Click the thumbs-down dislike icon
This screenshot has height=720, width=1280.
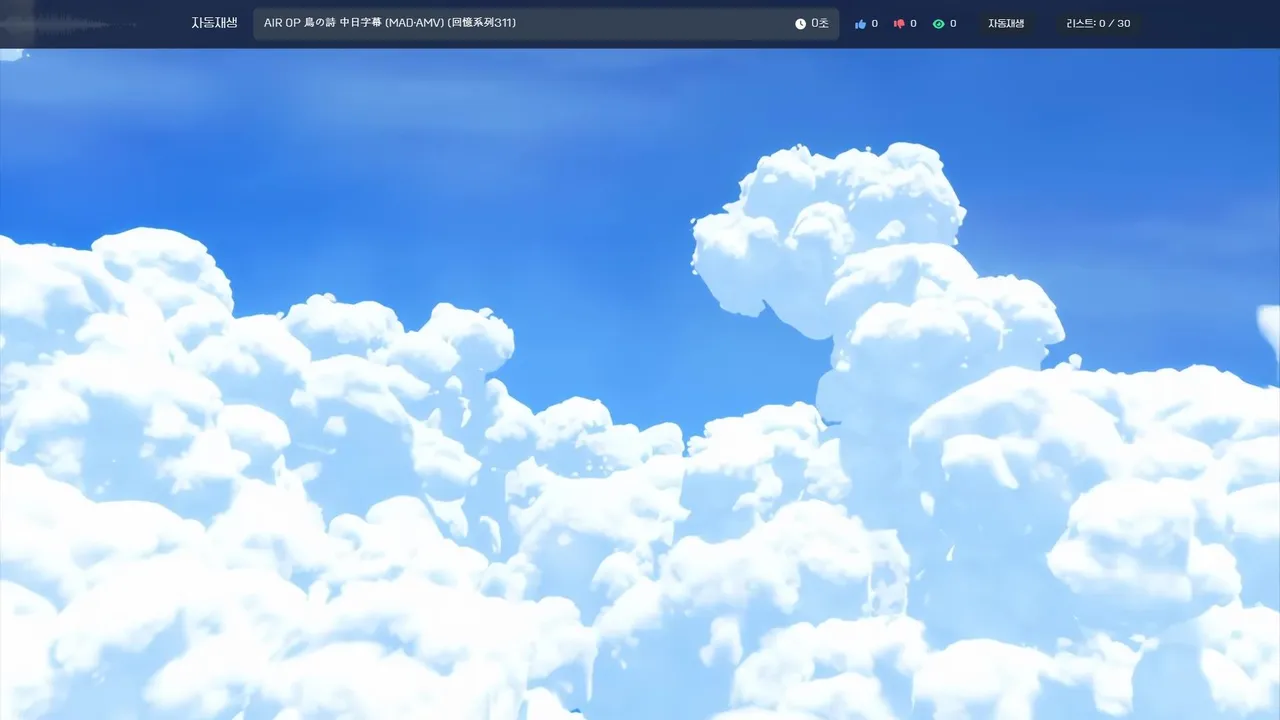tap(899, 24)
